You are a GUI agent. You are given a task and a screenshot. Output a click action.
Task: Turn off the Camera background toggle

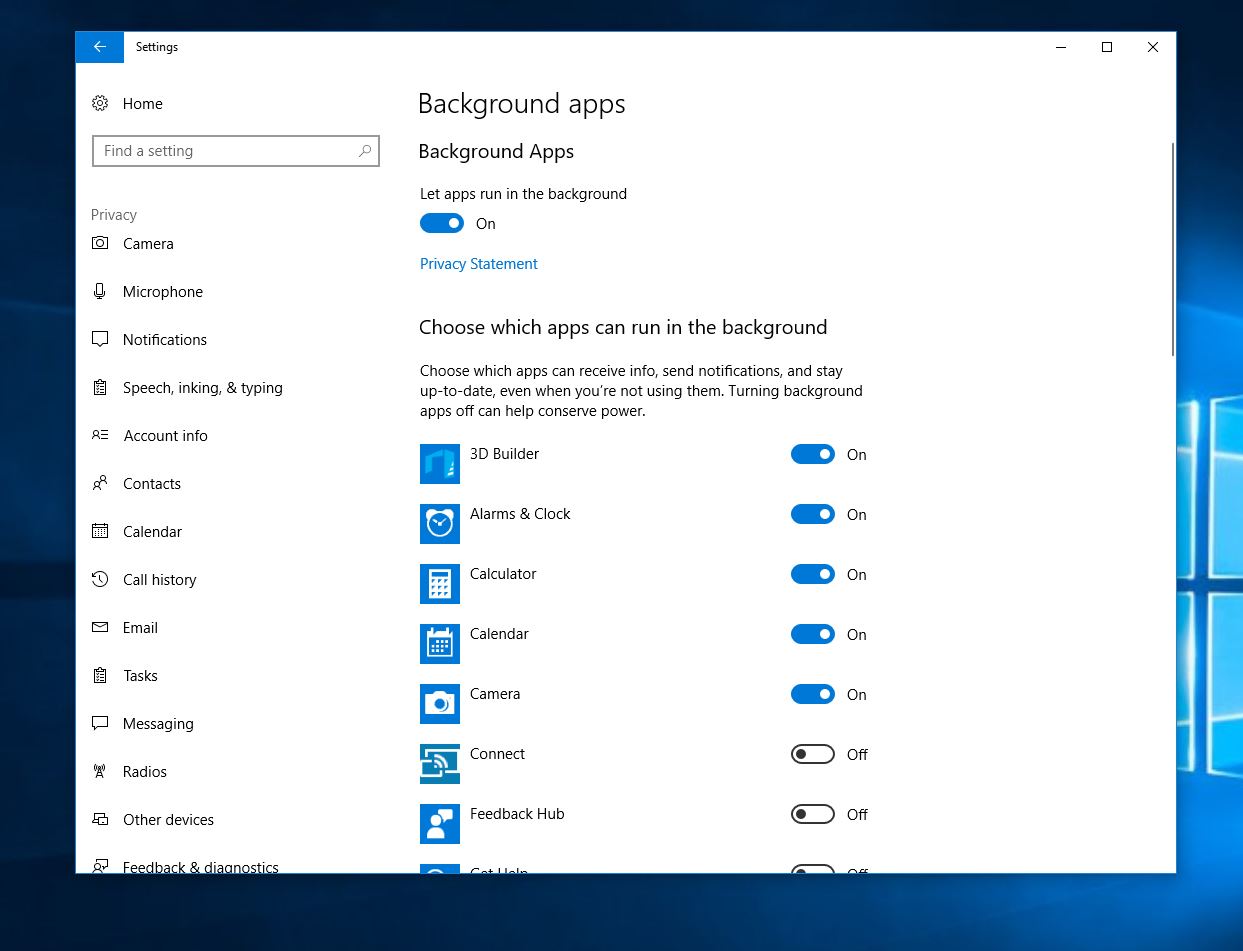click(x=812, y=694)
